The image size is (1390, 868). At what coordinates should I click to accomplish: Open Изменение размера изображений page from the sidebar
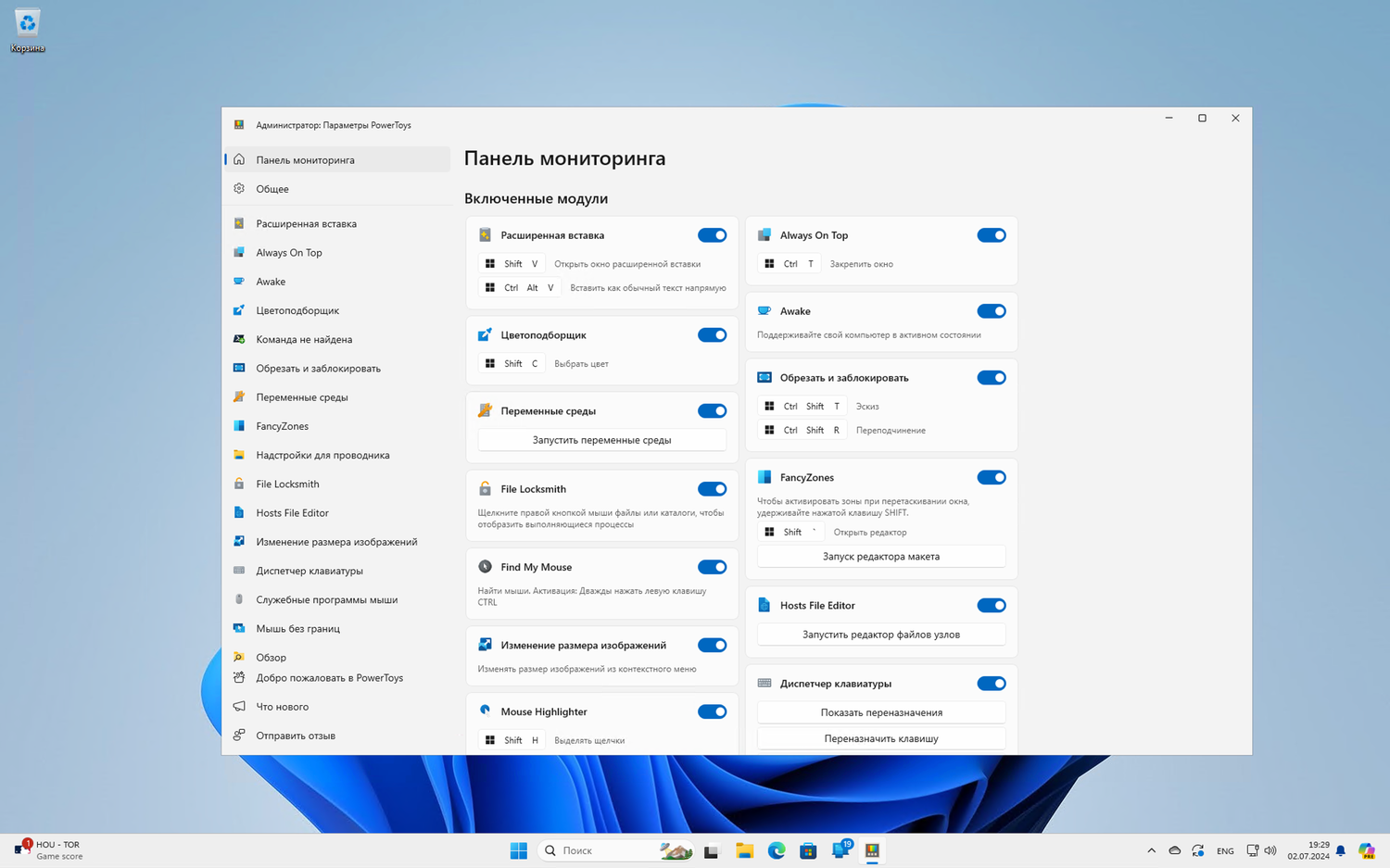click(x=337, y=542)
